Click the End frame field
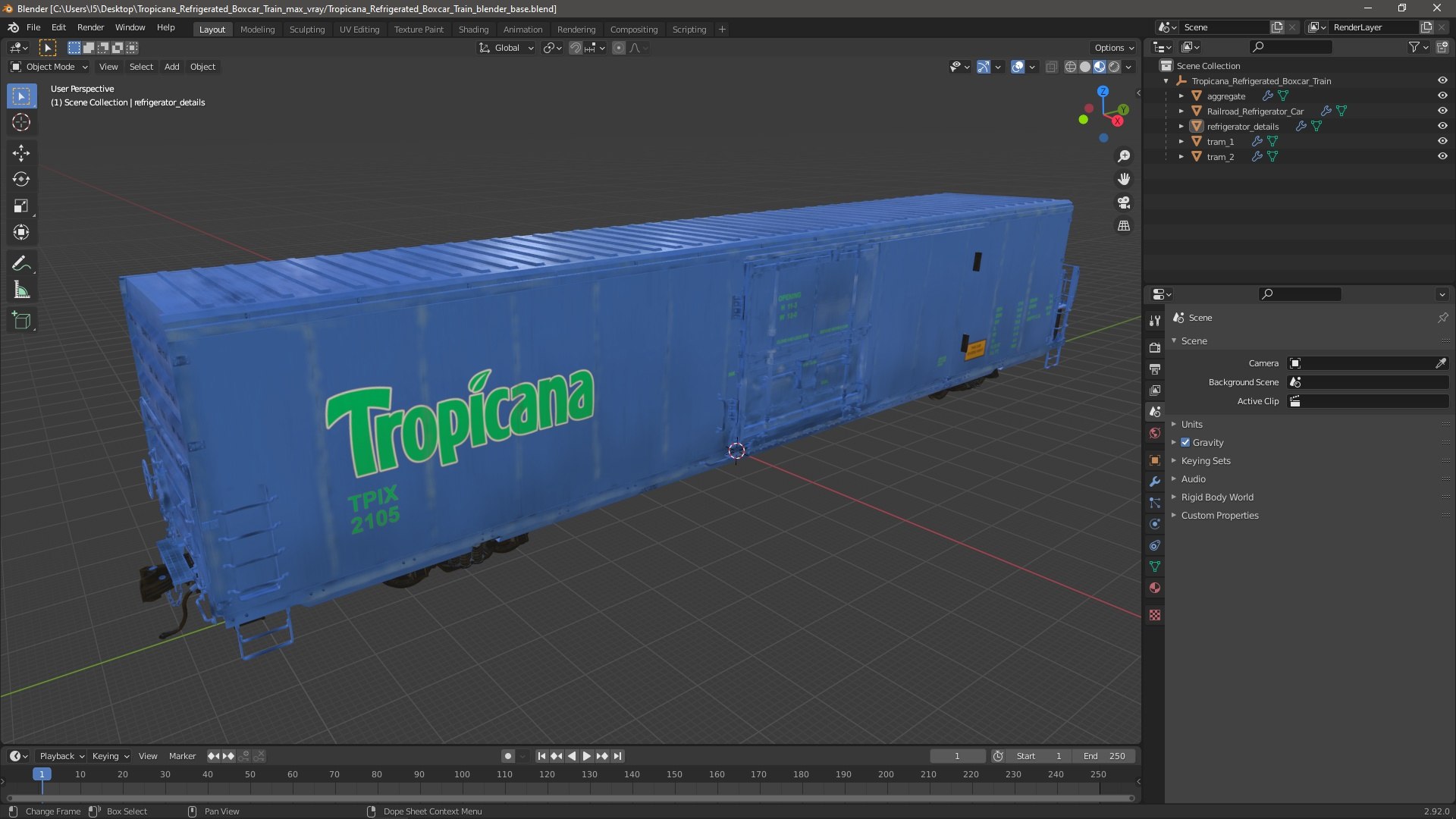The height and width of the screenshot is (819, 1456). [1104, 756]
